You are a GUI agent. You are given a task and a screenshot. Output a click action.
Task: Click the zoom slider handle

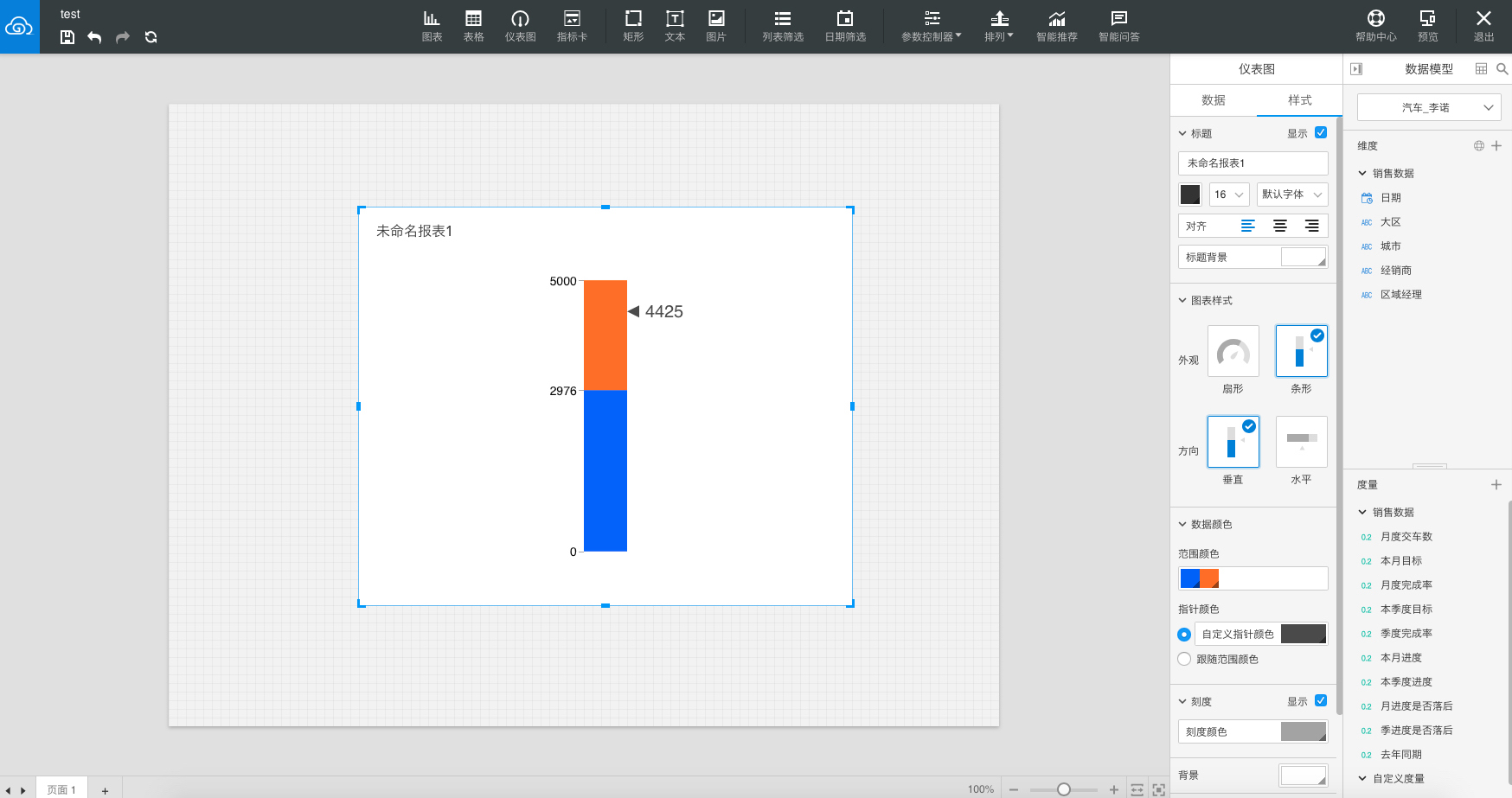tap(1064, 789)
